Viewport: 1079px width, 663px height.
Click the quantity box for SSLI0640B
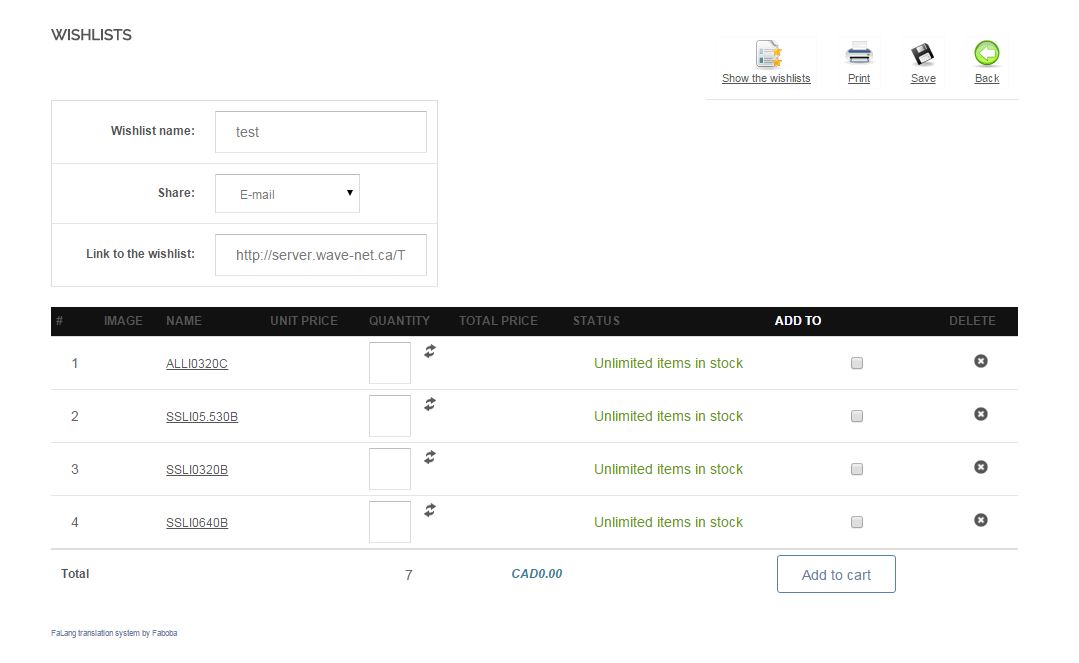pyautogui.click(x=390, y=522)
